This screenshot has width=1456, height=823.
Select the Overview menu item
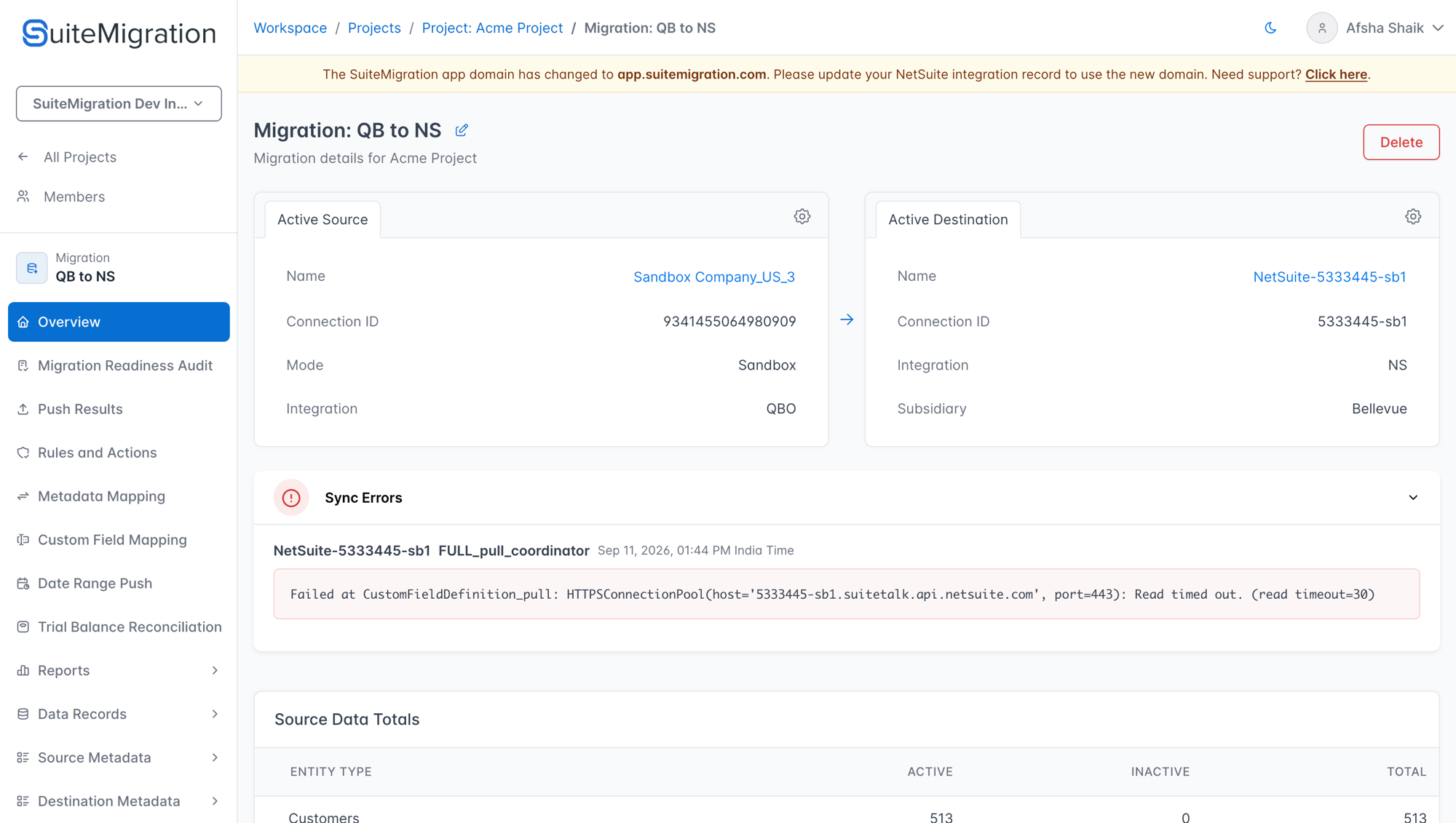(x=119, y=322)
